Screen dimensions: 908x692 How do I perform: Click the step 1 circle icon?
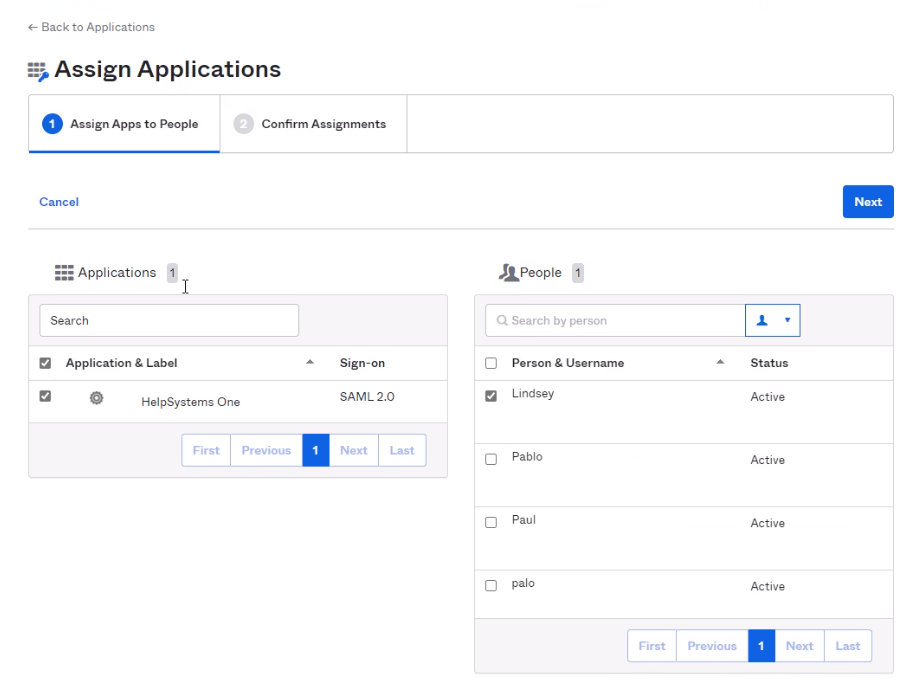51,124
